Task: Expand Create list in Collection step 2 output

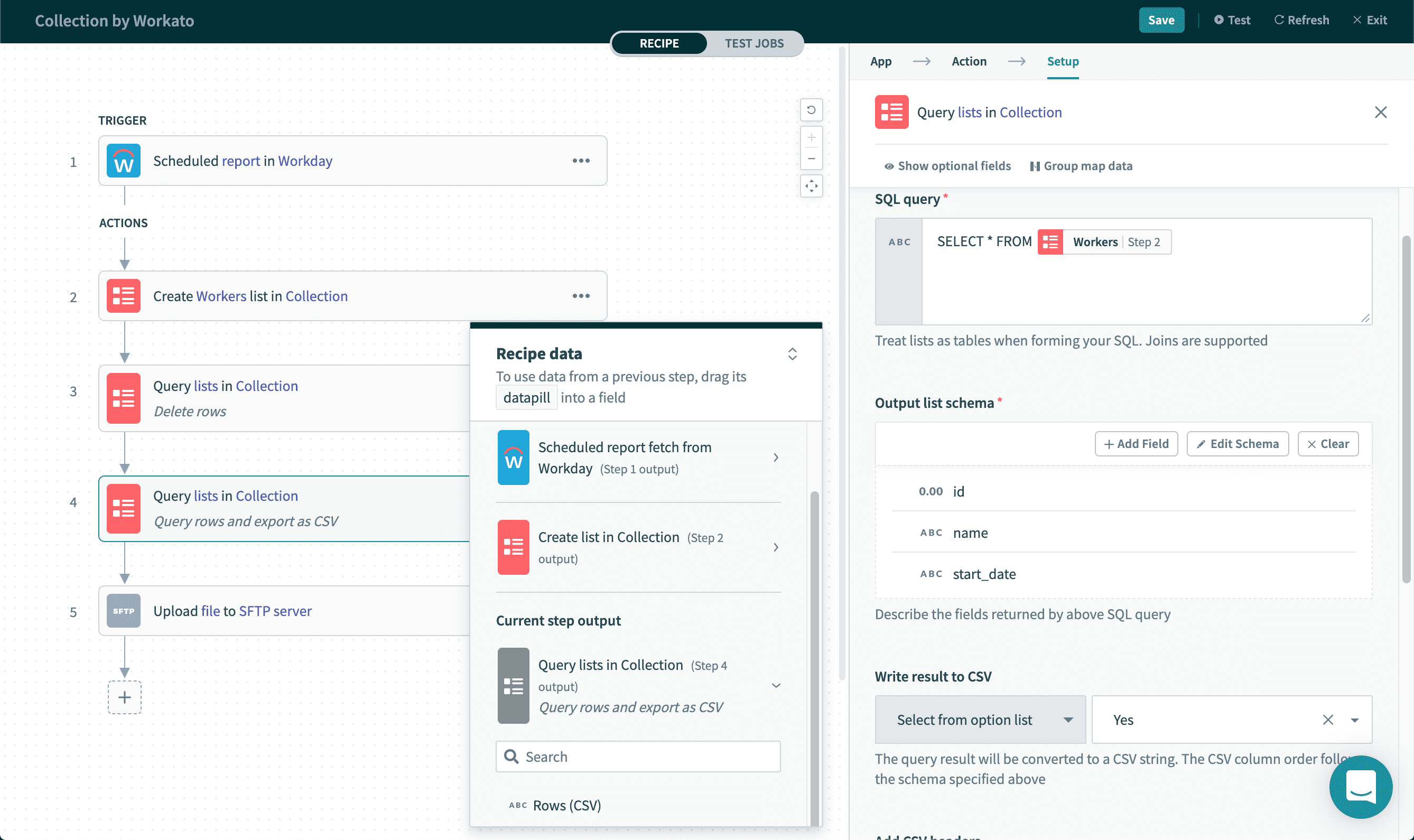Action: 775,547
